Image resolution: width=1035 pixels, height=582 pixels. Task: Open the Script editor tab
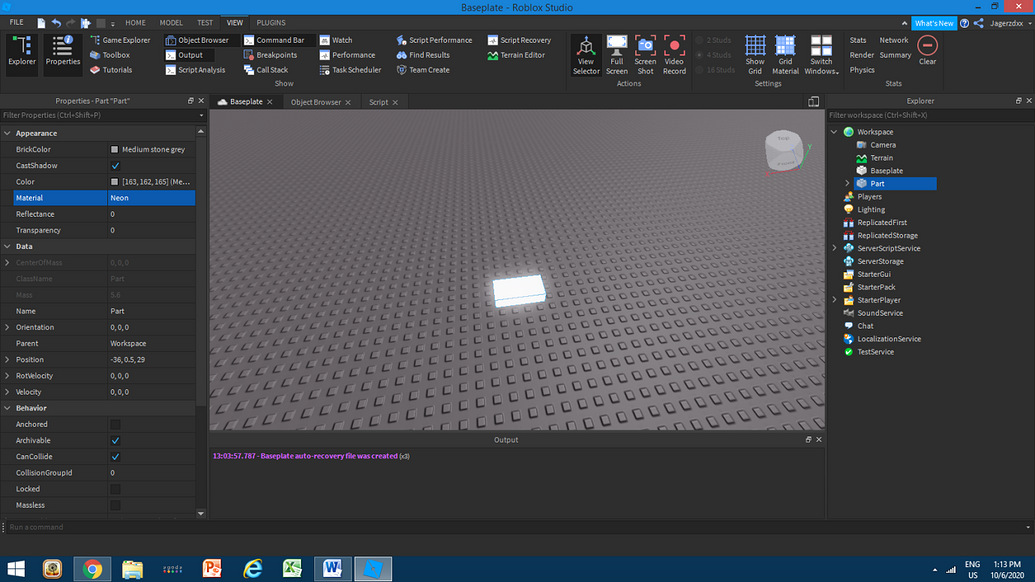[378, 101]
